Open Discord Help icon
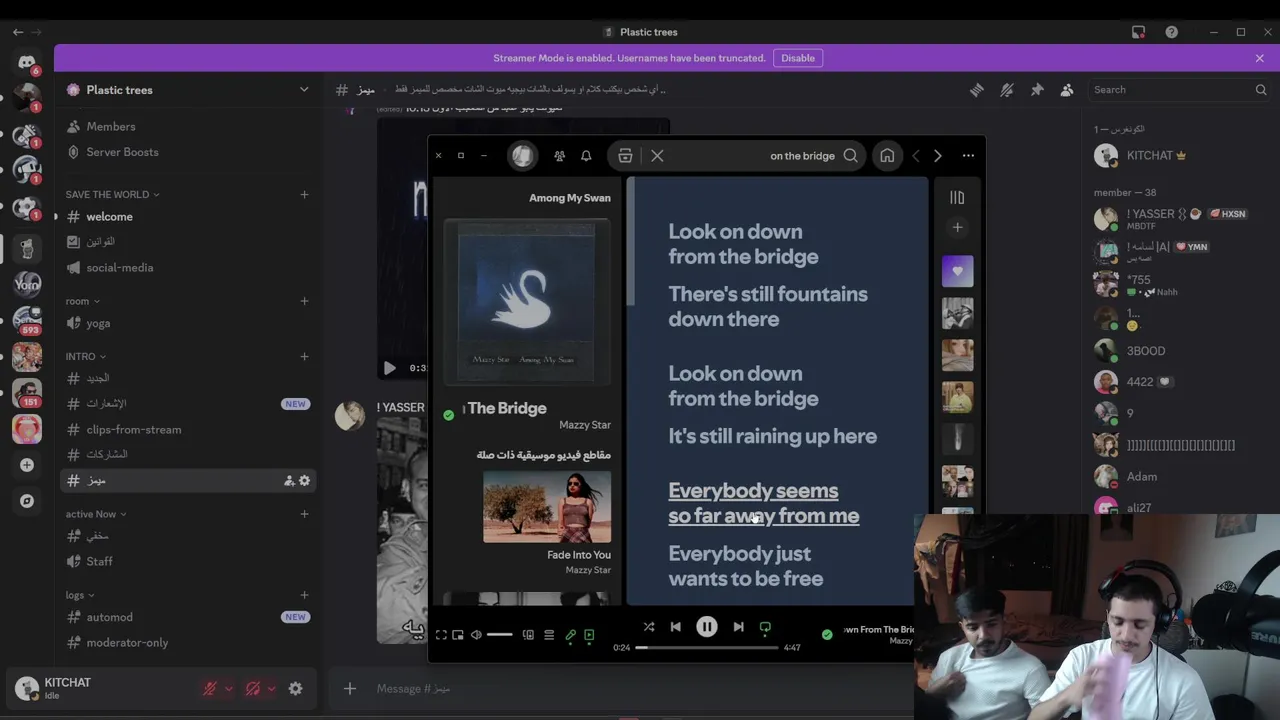The height and width of the screenshot is (720, 1280). point(1171,32)
